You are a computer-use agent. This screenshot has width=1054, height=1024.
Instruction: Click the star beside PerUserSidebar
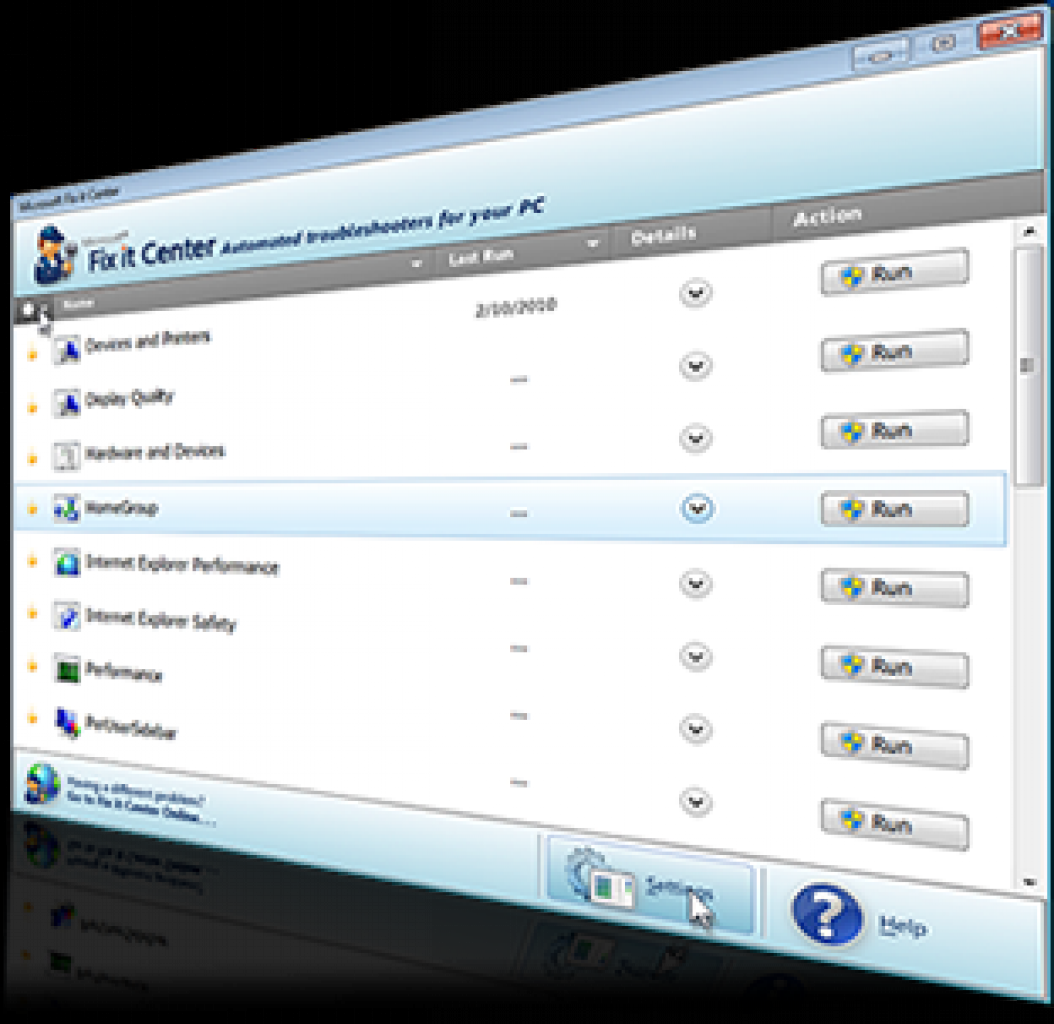[x=32, y=719]
